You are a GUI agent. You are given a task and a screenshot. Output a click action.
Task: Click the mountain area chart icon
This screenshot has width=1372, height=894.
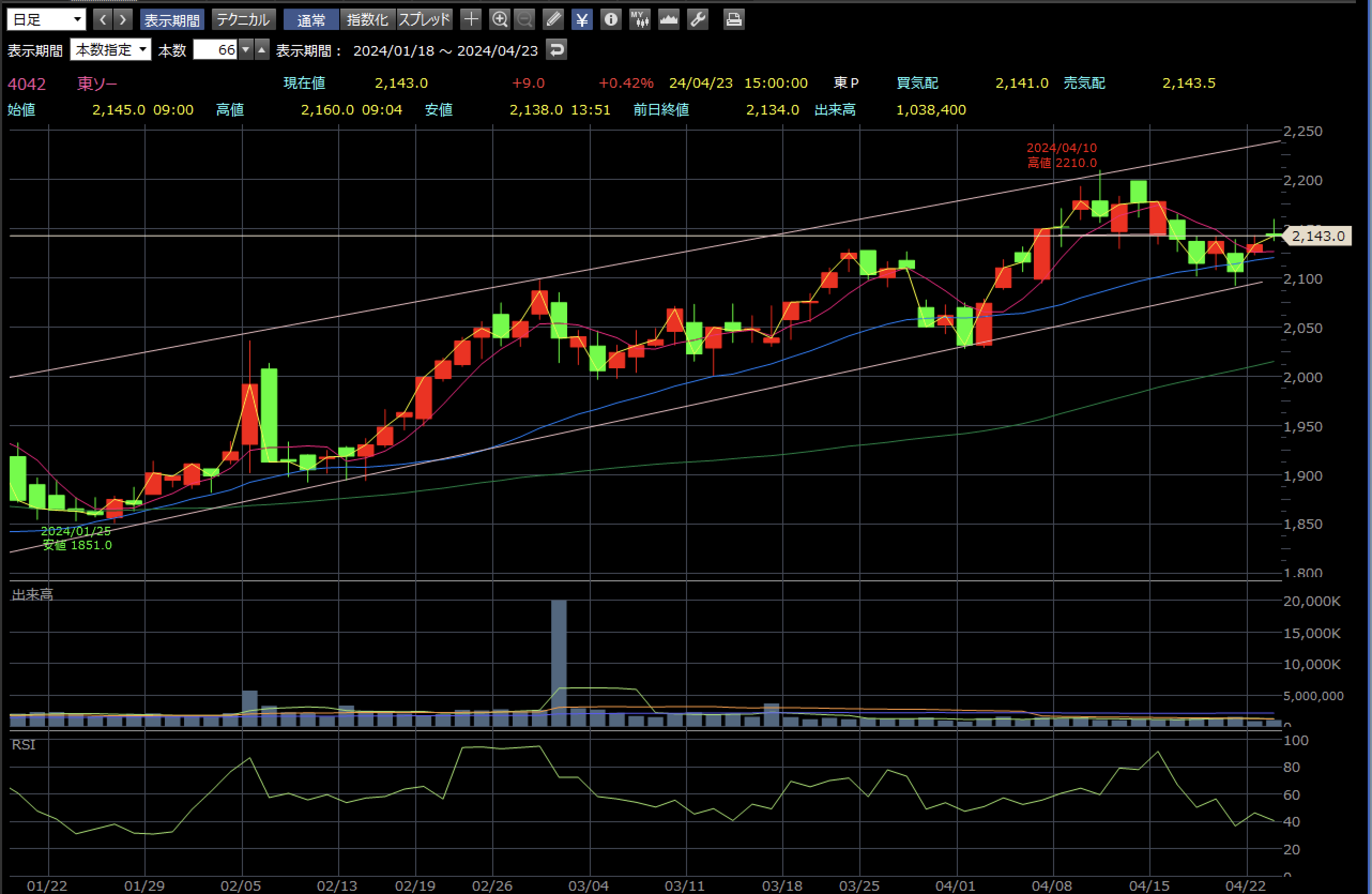point(669,20)
